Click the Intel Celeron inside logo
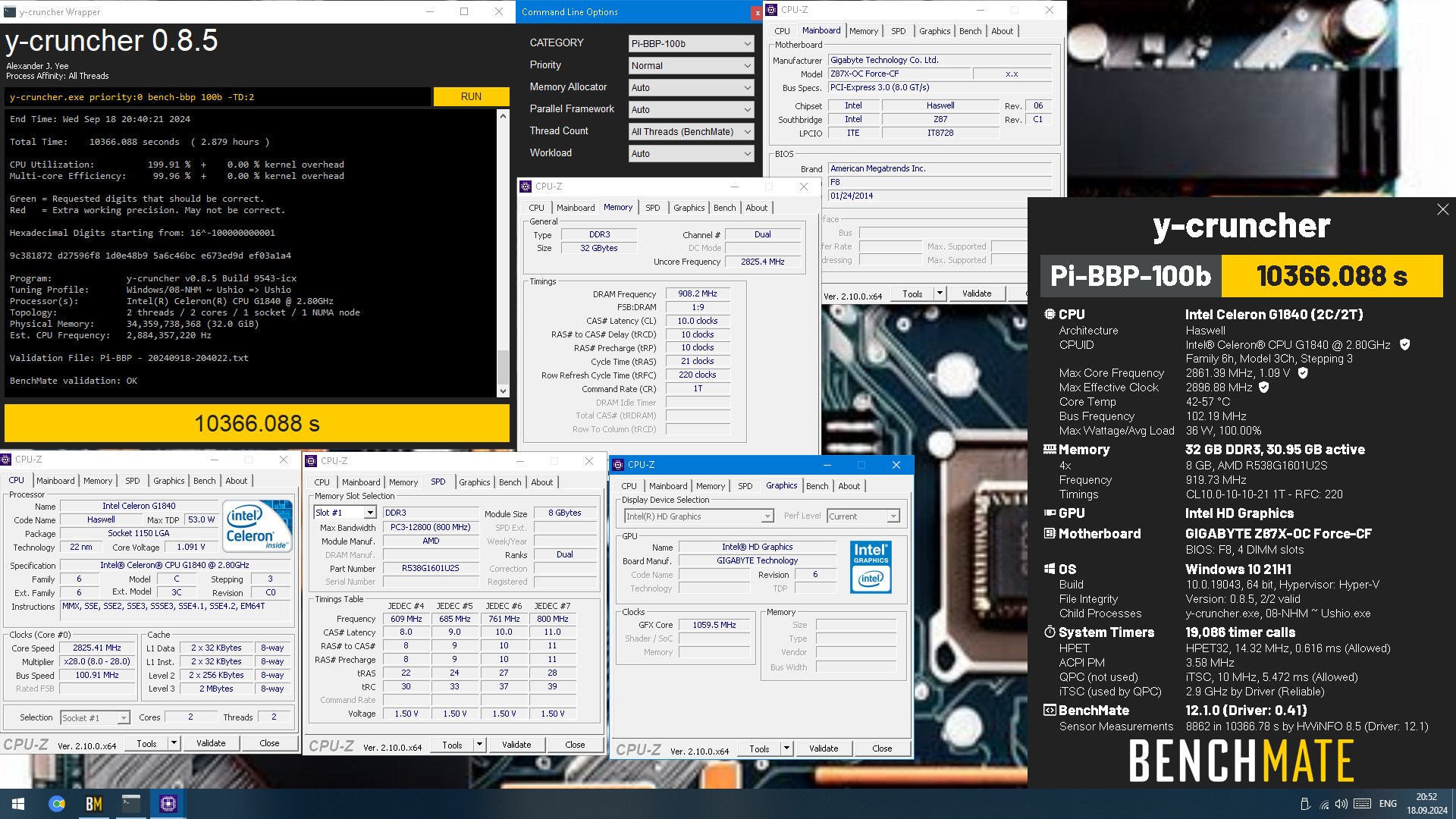 pyautogui.click(x=256, y=526)
